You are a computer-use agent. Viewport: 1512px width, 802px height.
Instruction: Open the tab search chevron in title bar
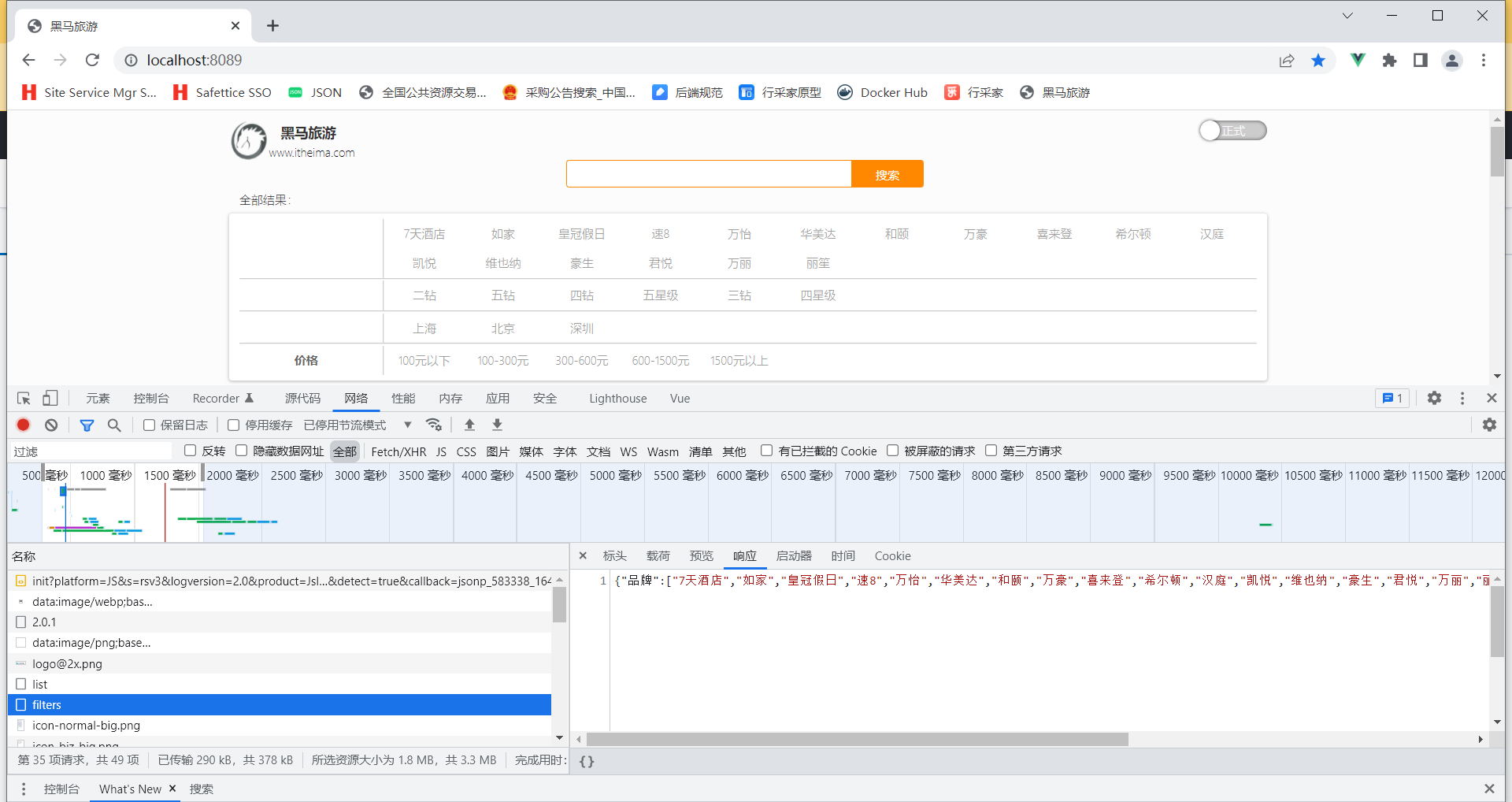click(1347, 16)
